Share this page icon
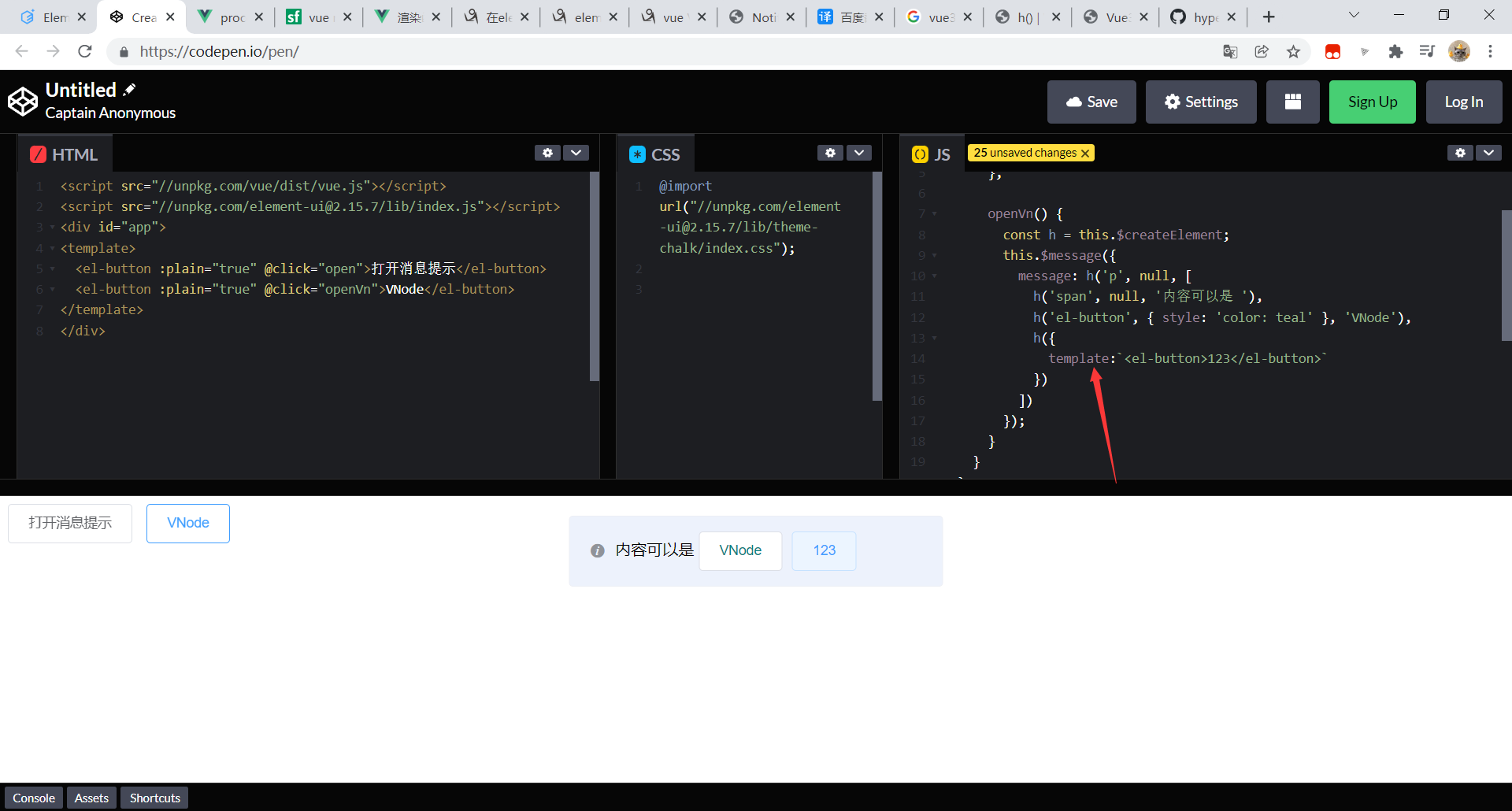The width and height of the screenshot is (1512, 811). tap(1262, 51)
